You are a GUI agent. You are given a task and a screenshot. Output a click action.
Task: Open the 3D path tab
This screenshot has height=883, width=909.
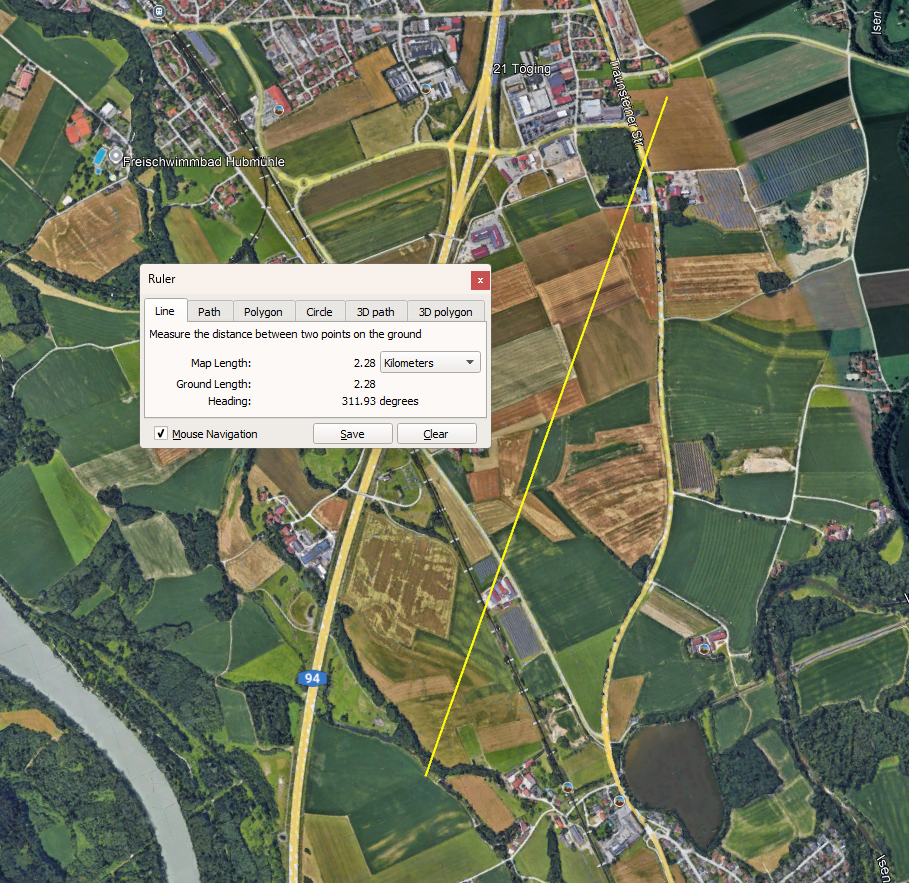click(x=376, y=312)
